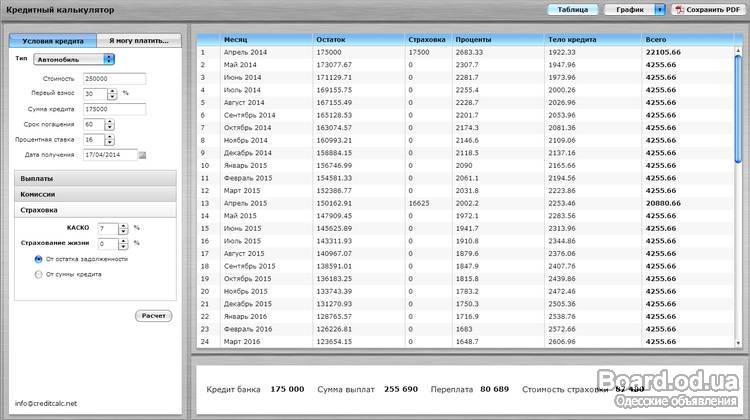Click the Первый взнос value field

click(x=95, y=94)
